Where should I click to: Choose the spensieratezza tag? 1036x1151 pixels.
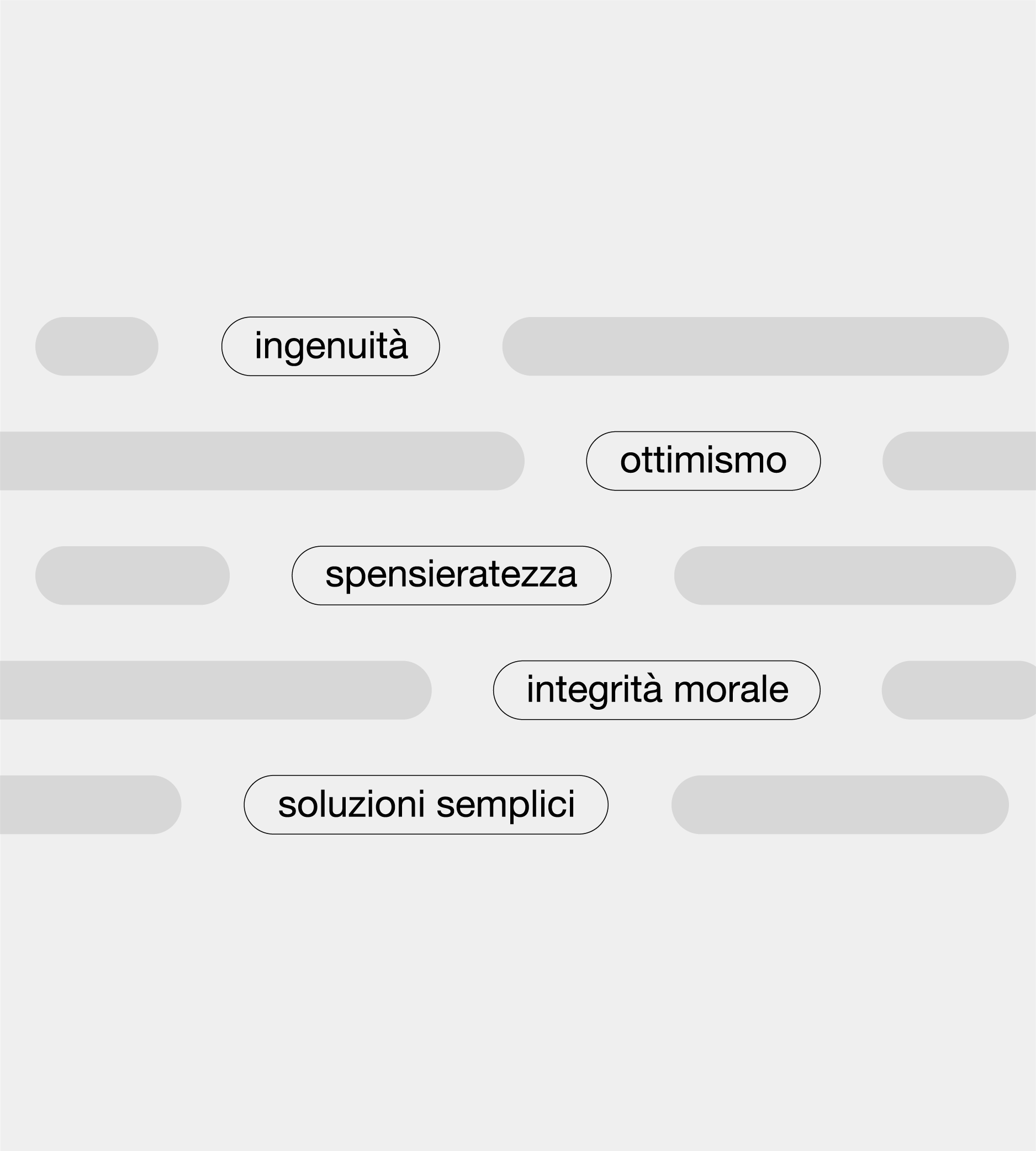click(x=451, y=575)
